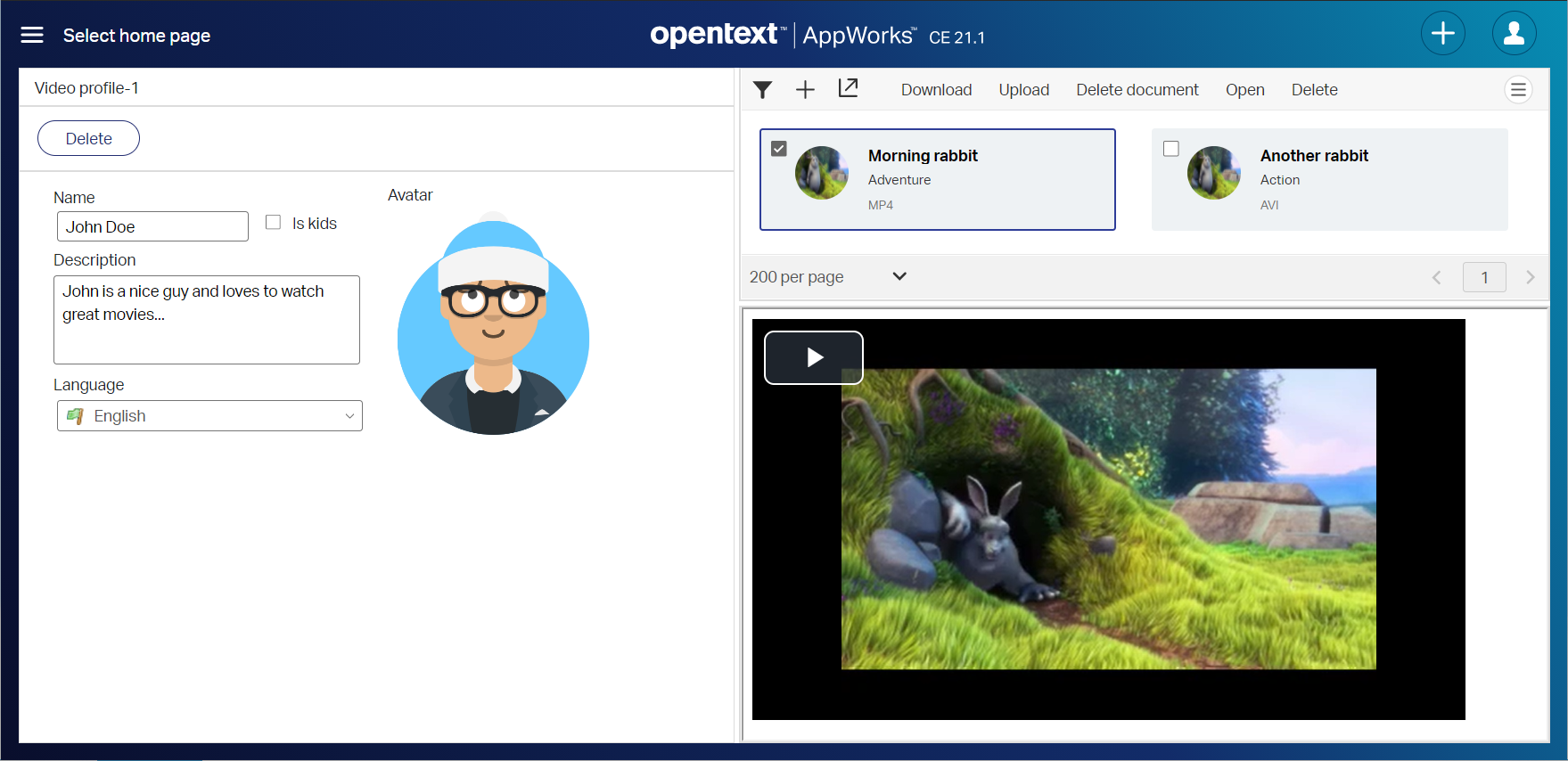Click the Open action
The height and width of the screenshot is (761, 1568).
(x=1244, y=90)
